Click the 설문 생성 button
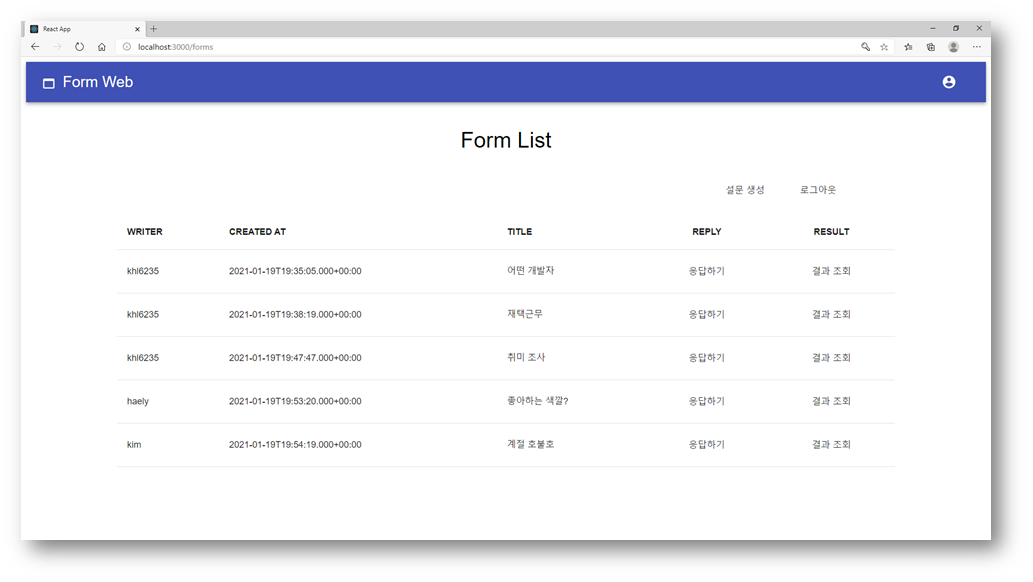This screenshot has width=1033, height=582. [745, 189]
